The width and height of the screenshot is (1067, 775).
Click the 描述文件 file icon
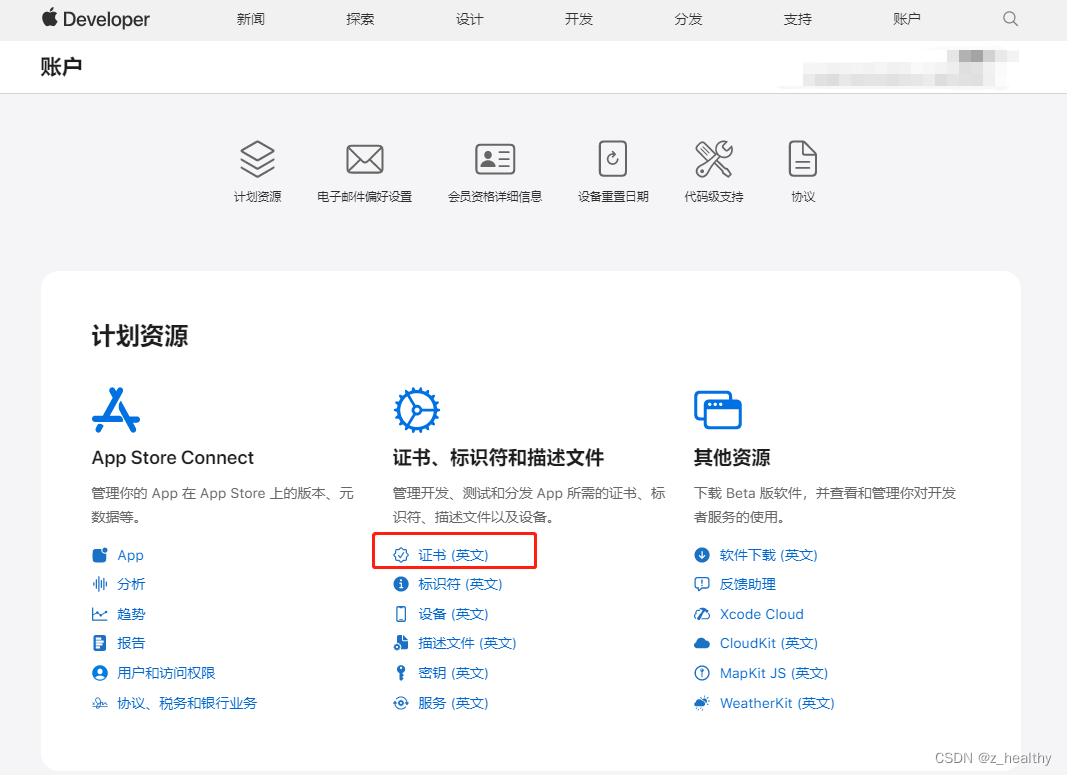click(x=401, y=643)
